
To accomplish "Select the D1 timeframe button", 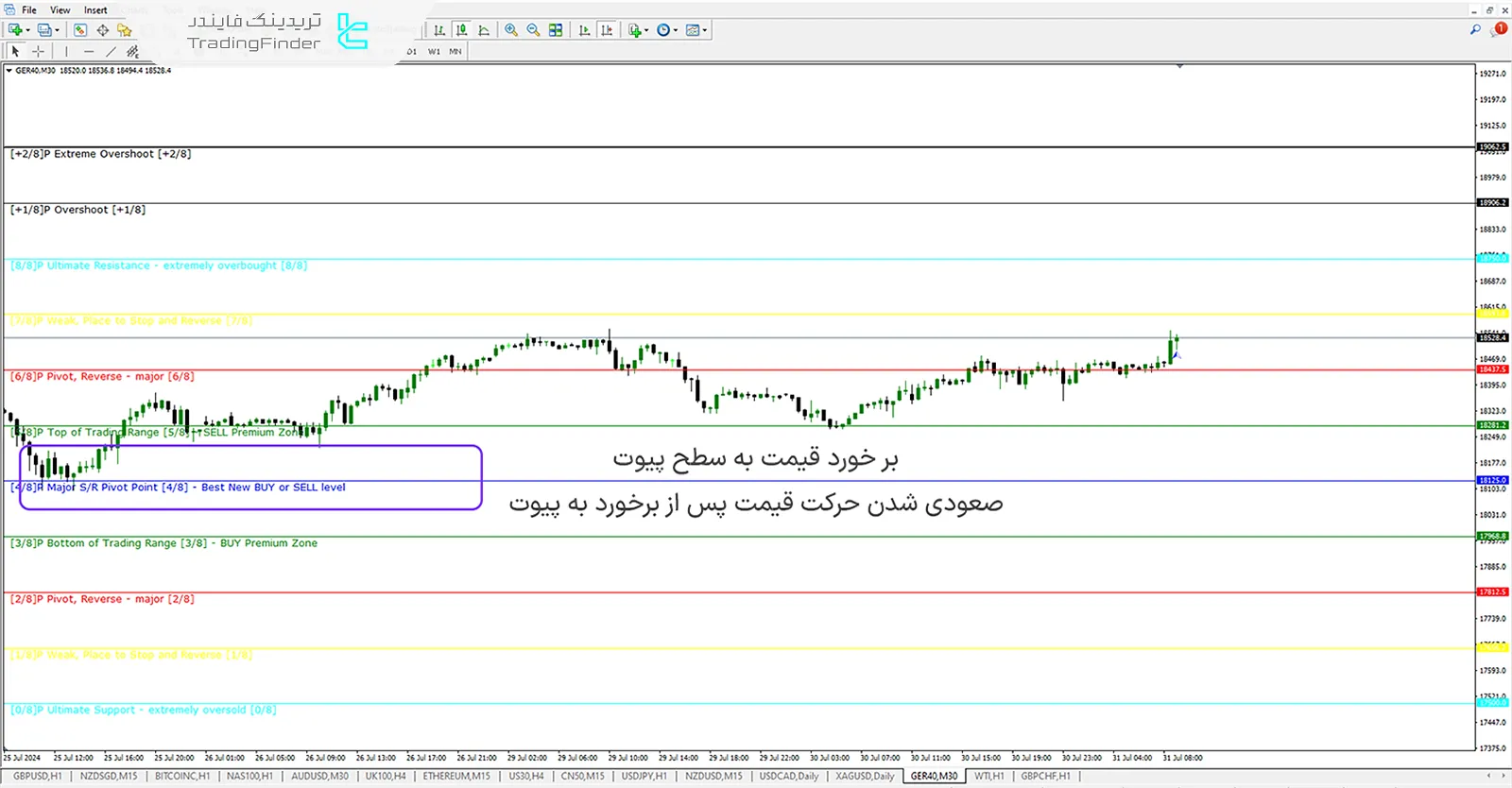I will pos(412,51).
